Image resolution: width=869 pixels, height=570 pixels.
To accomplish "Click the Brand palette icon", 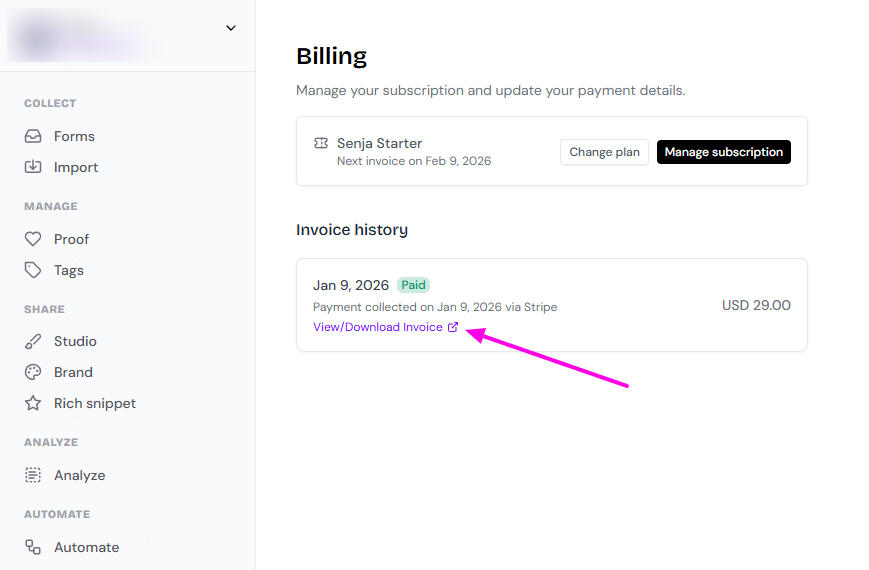I will [33, 372].
